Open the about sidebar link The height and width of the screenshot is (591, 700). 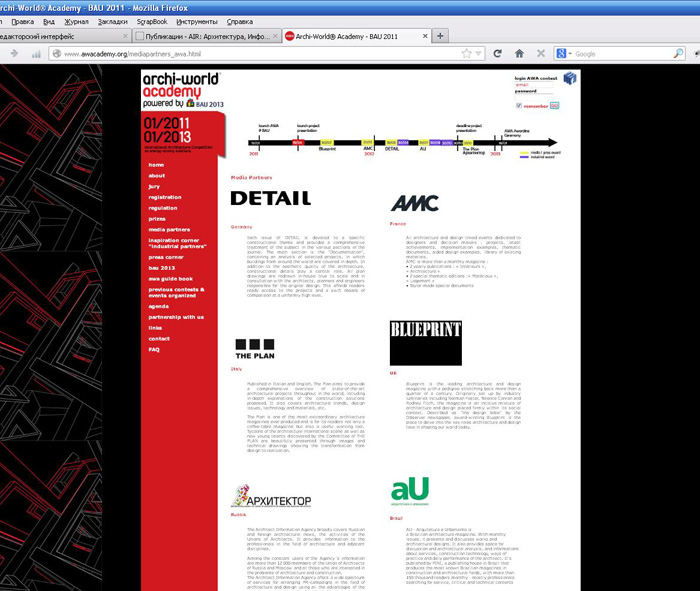[157, 175]
